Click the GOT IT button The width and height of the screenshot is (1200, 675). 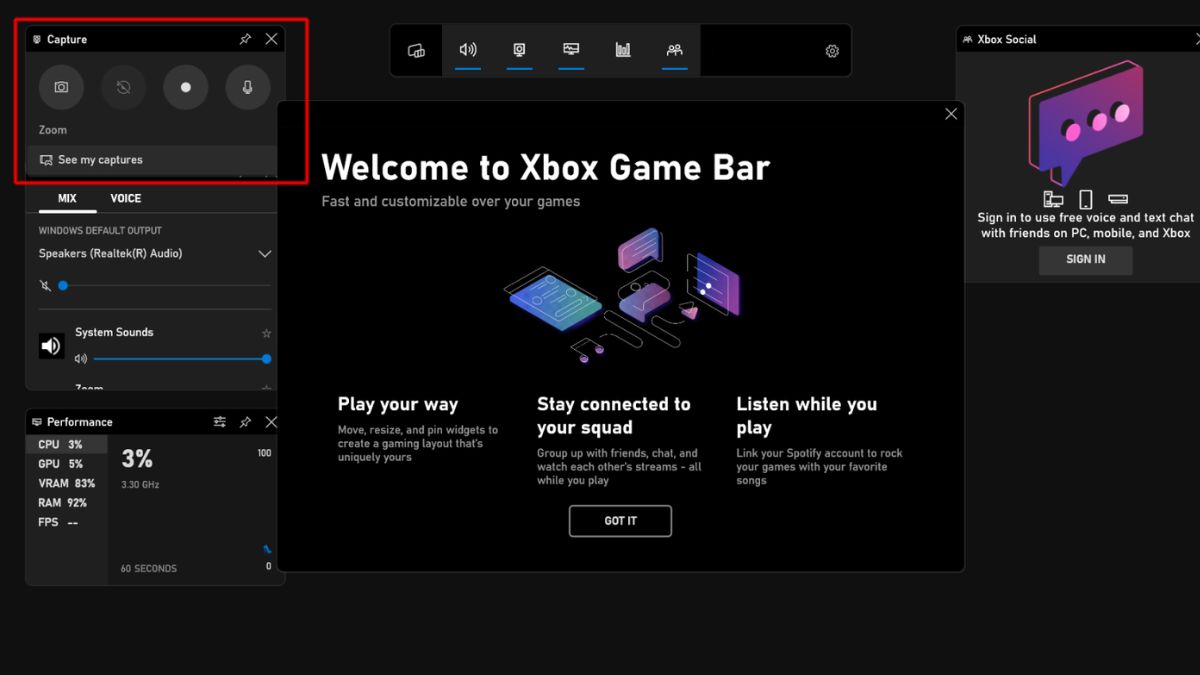[x=620, y=521]
